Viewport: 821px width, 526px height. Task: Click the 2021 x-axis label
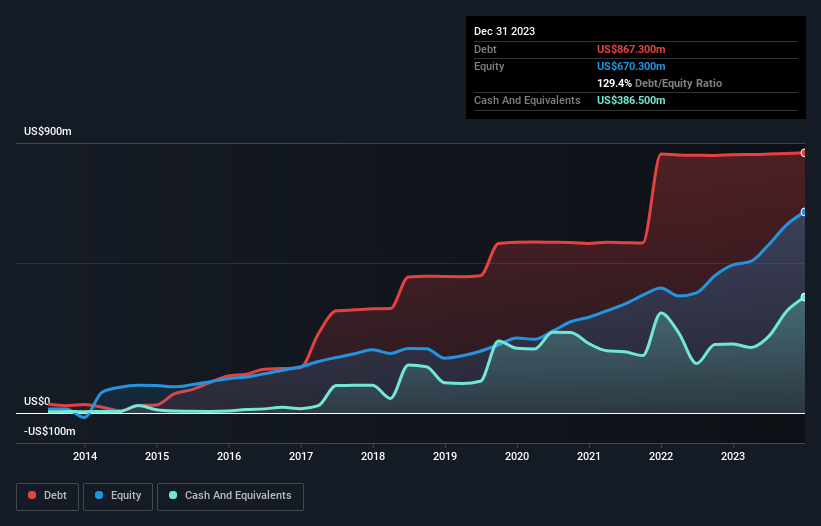[x=589, y=456]
